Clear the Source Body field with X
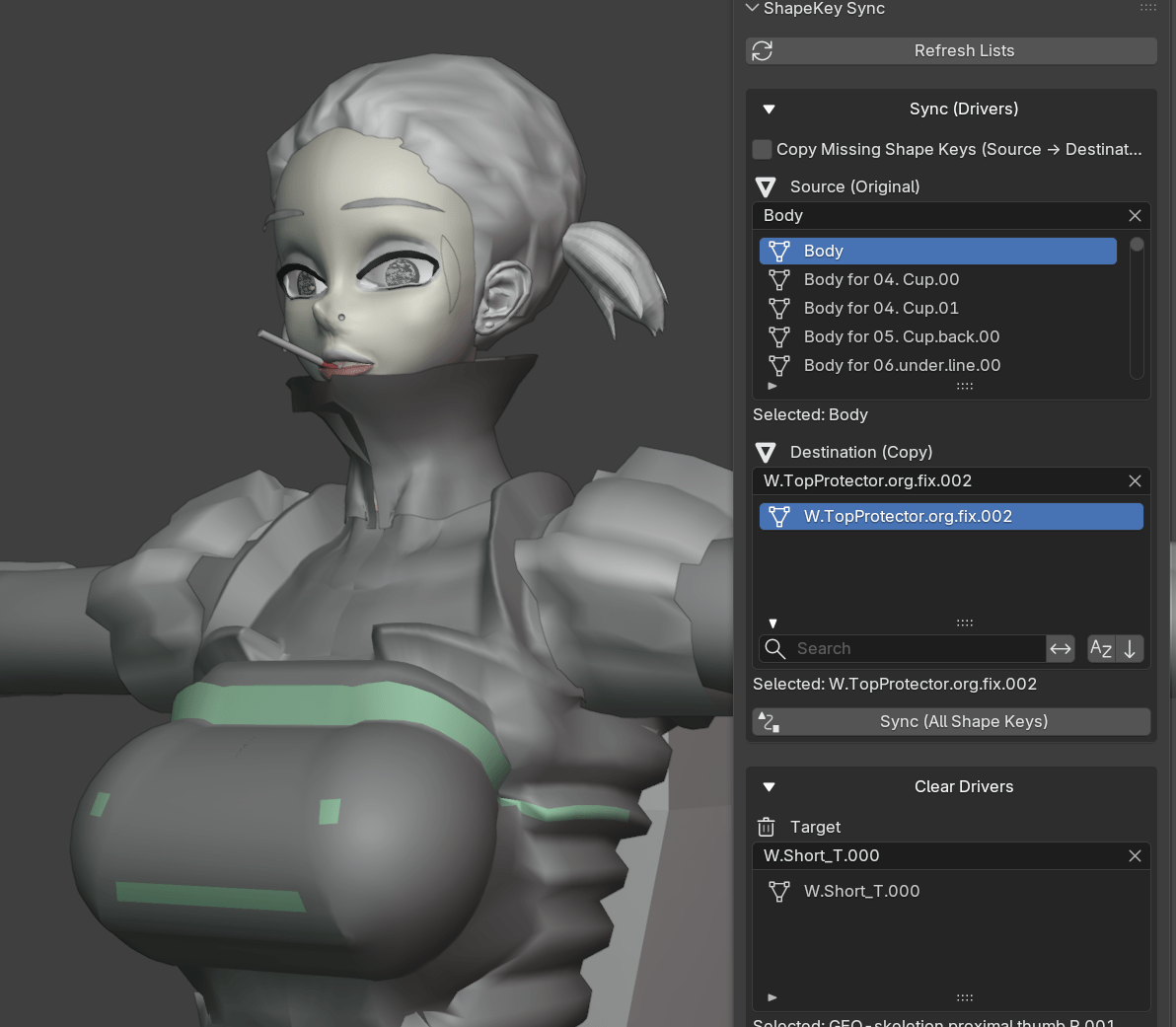This screenshot has width=1176, height=1027. pyautogui.click(x=1135, y=215)
